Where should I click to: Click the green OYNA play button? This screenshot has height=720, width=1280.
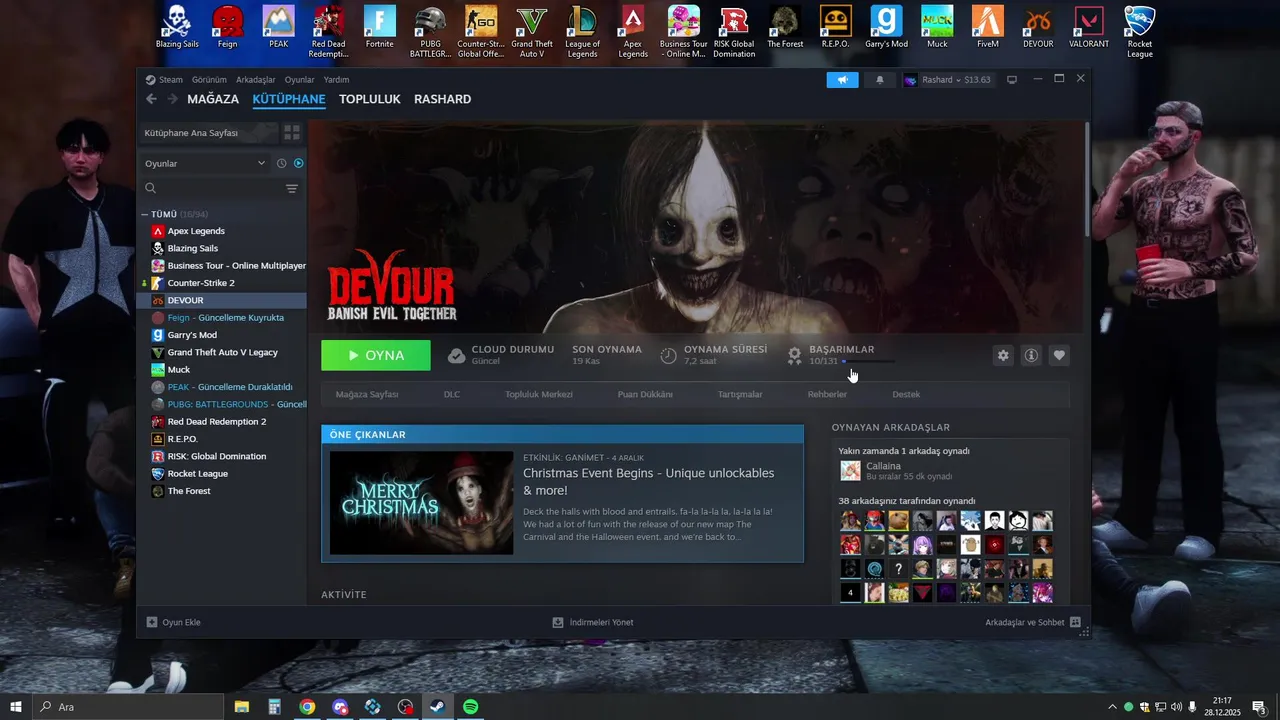376,355
